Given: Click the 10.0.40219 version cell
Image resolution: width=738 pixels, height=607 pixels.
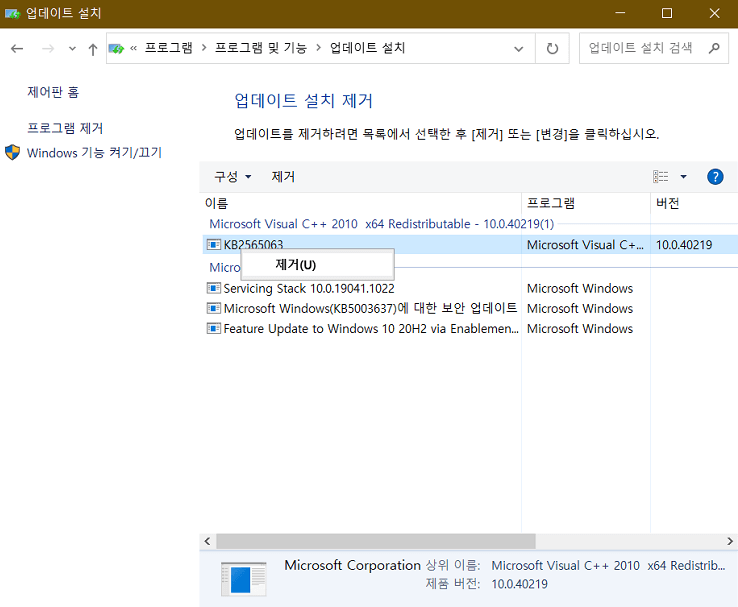Looking at the screenshot, I should click(x=684, y=245).
